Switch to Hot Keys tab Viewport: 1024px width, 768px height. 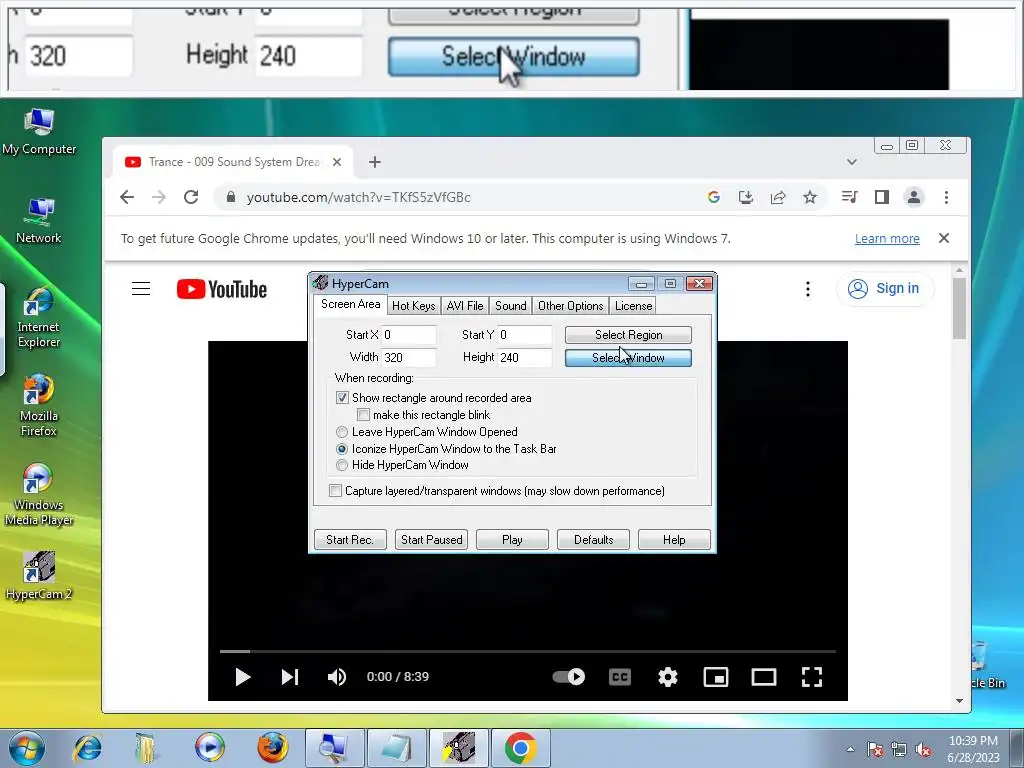point(413,306)
